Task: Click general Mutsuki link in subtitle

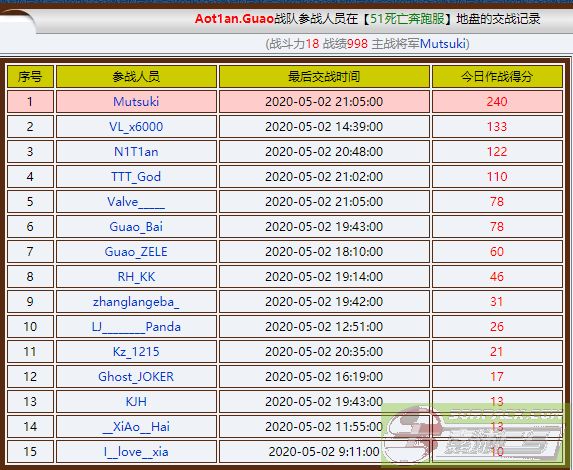Action: [x=443, y=44]
